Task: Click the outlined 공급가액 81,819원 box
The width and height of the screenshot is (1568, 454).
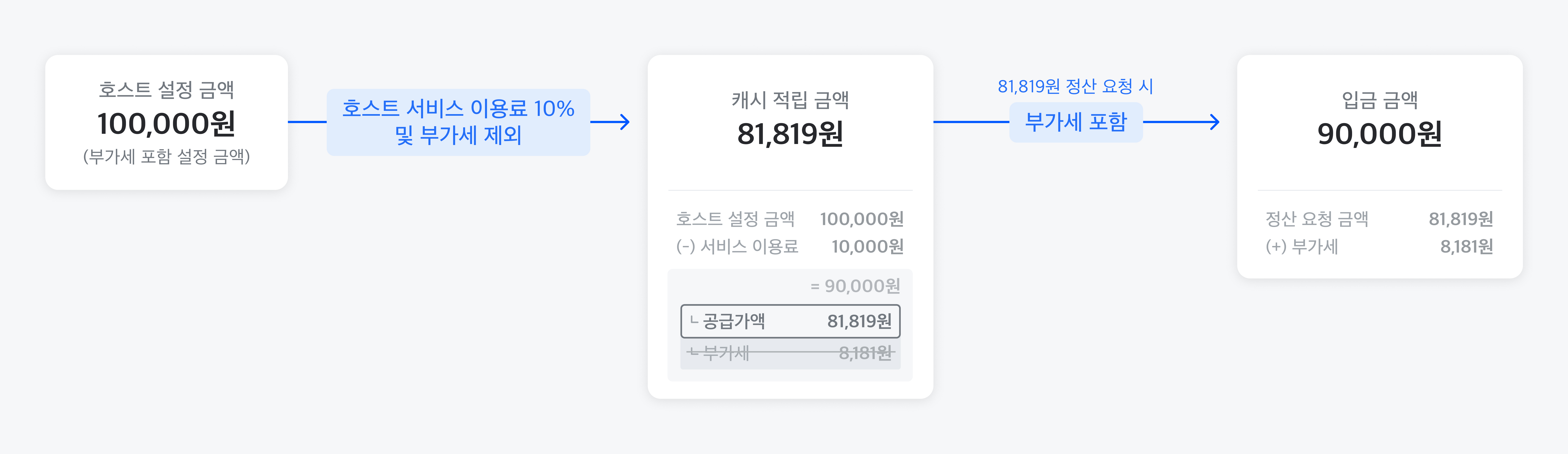Action: click(x=790, y=321)
